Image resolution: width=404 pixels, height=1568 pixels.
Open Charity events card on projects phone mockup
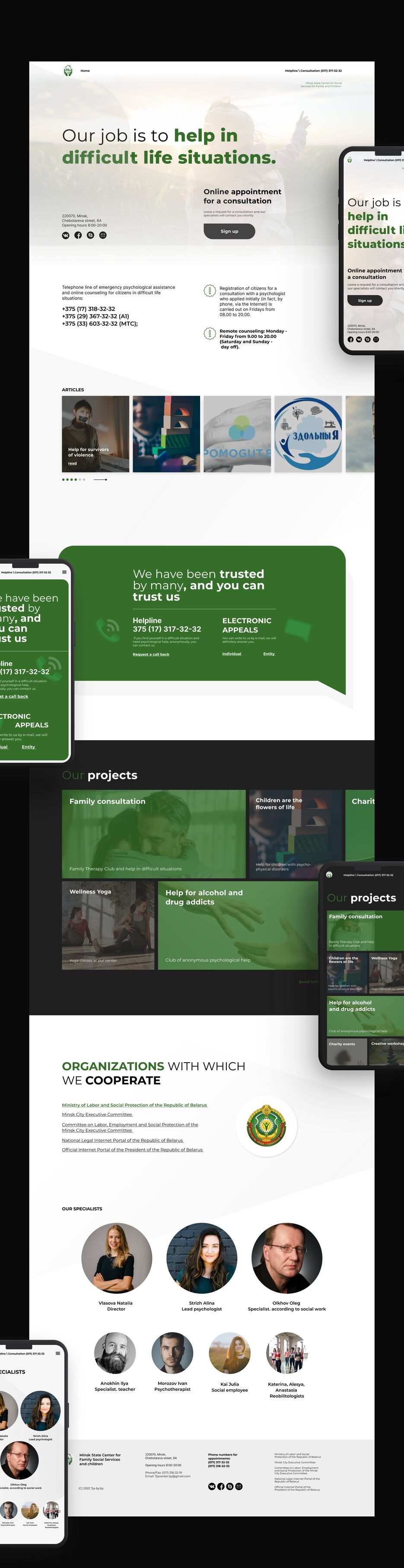[347, 1051]
